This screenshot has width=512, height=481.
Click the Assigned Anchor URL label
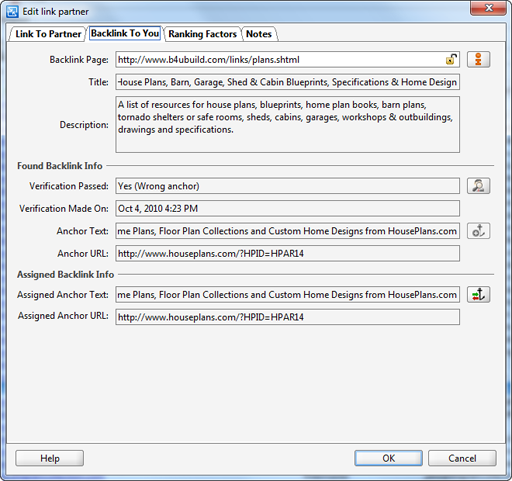click(63, 316)
